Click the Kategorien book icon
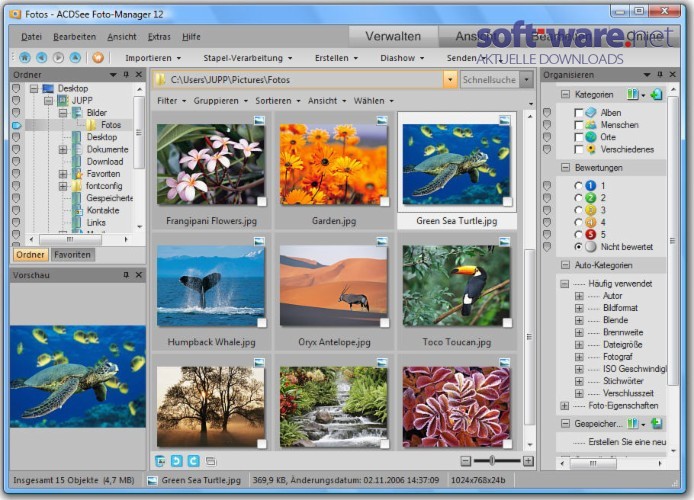Image resolution: width=694 pixels, height=500 pixels. click(x=633, y=94)
